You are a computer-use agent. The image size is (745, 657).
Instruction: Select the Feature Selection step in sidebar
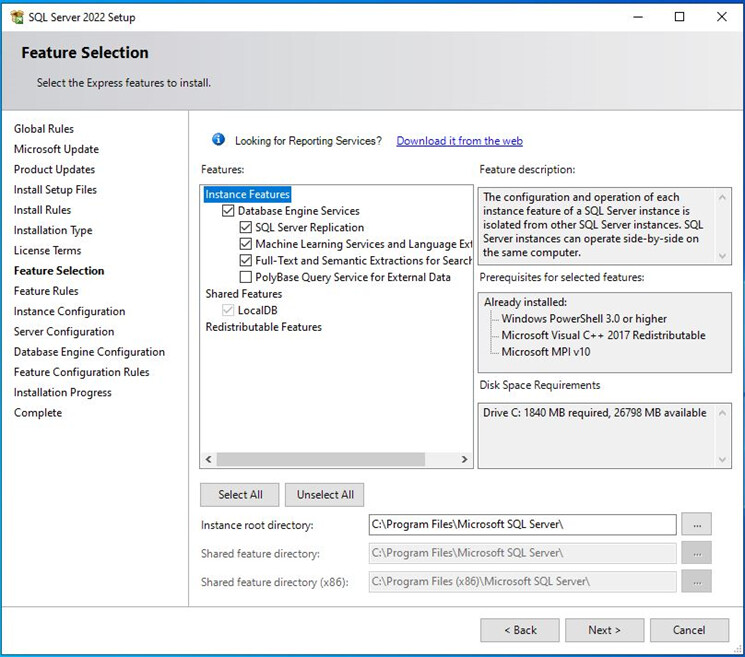pyautogui.click(x=59, y=271)
